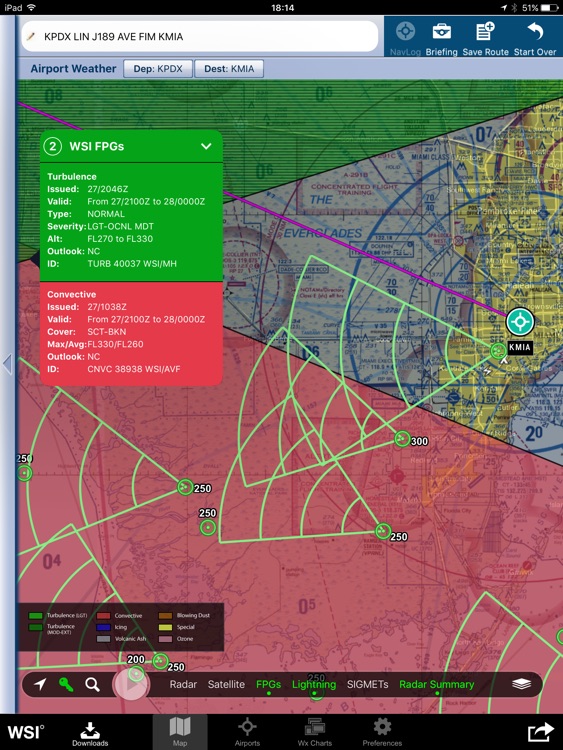This screenshot has height=750, width=563.
Task: Open the Dep: KPDX weather button
Action: 158,69
